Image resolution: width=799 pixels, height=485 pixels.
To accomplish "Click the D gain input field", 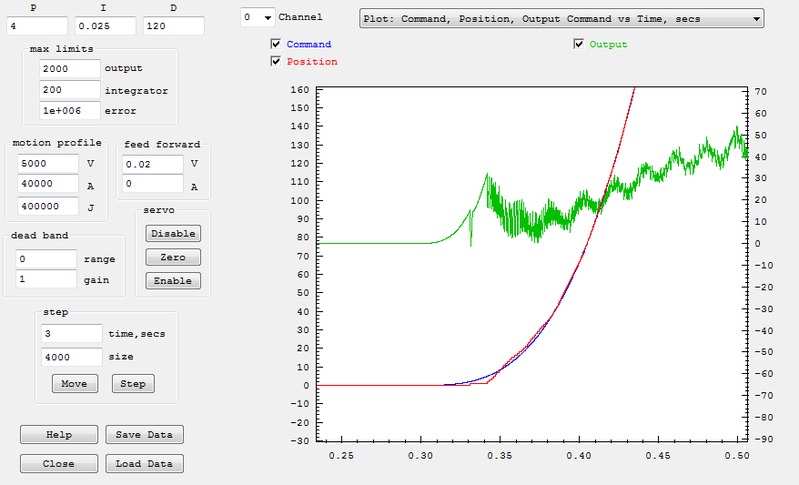I will tap(173, 25).
